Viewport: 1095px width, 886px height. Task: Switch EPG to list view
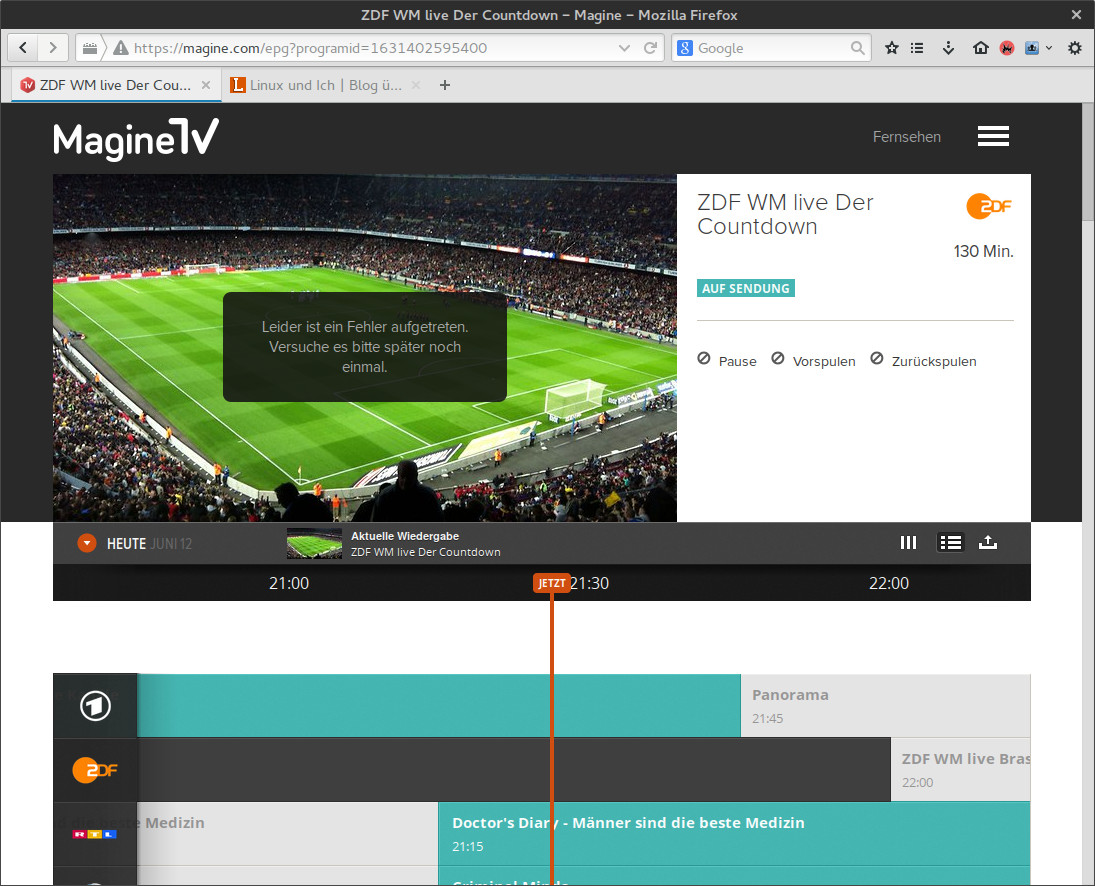pyautogui.click(x=950, y=543)
